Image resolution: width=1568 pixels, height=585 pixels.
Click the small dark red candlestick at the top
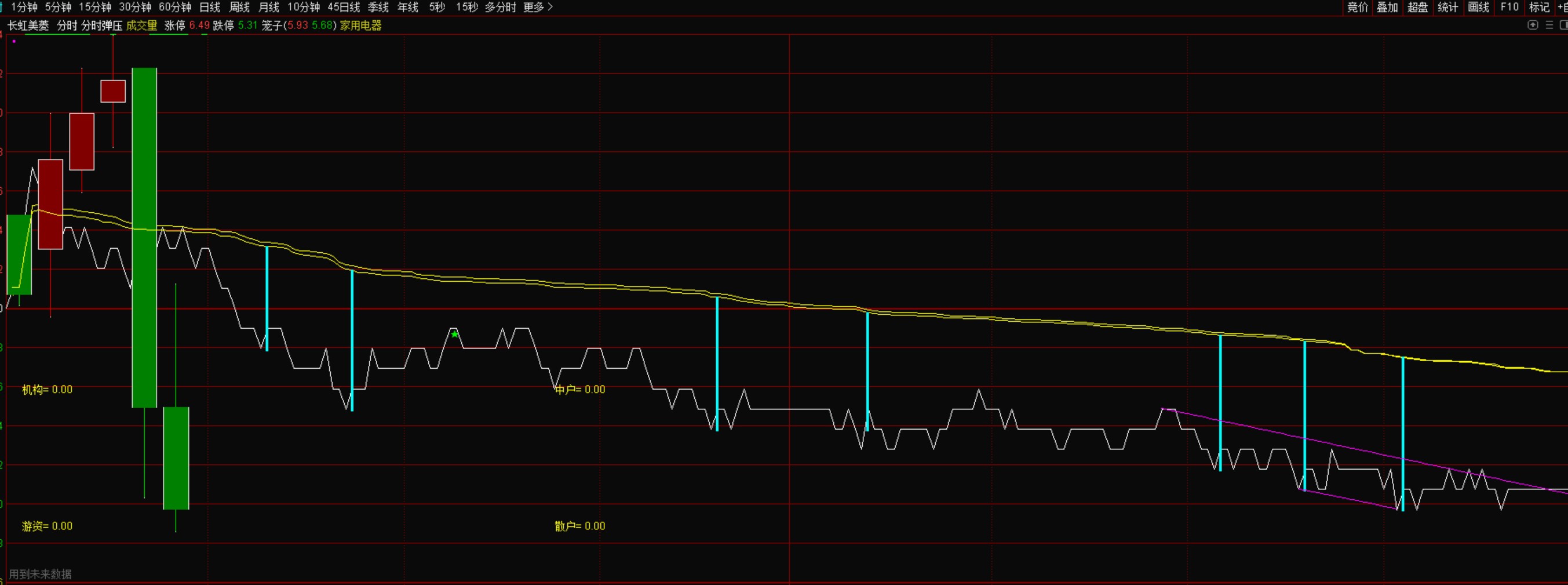tap(113, 91)
